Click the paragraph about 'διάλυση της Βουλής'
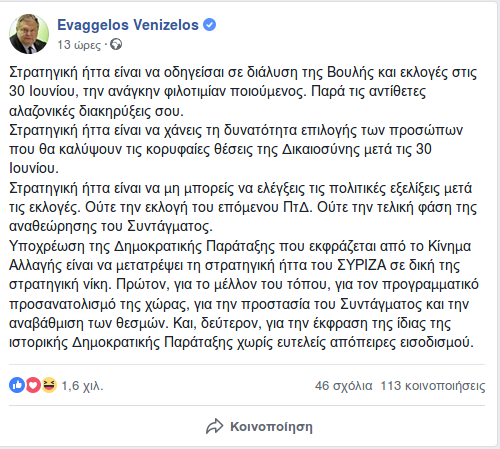This screenshot has width=500, height=449. point(243,91)
